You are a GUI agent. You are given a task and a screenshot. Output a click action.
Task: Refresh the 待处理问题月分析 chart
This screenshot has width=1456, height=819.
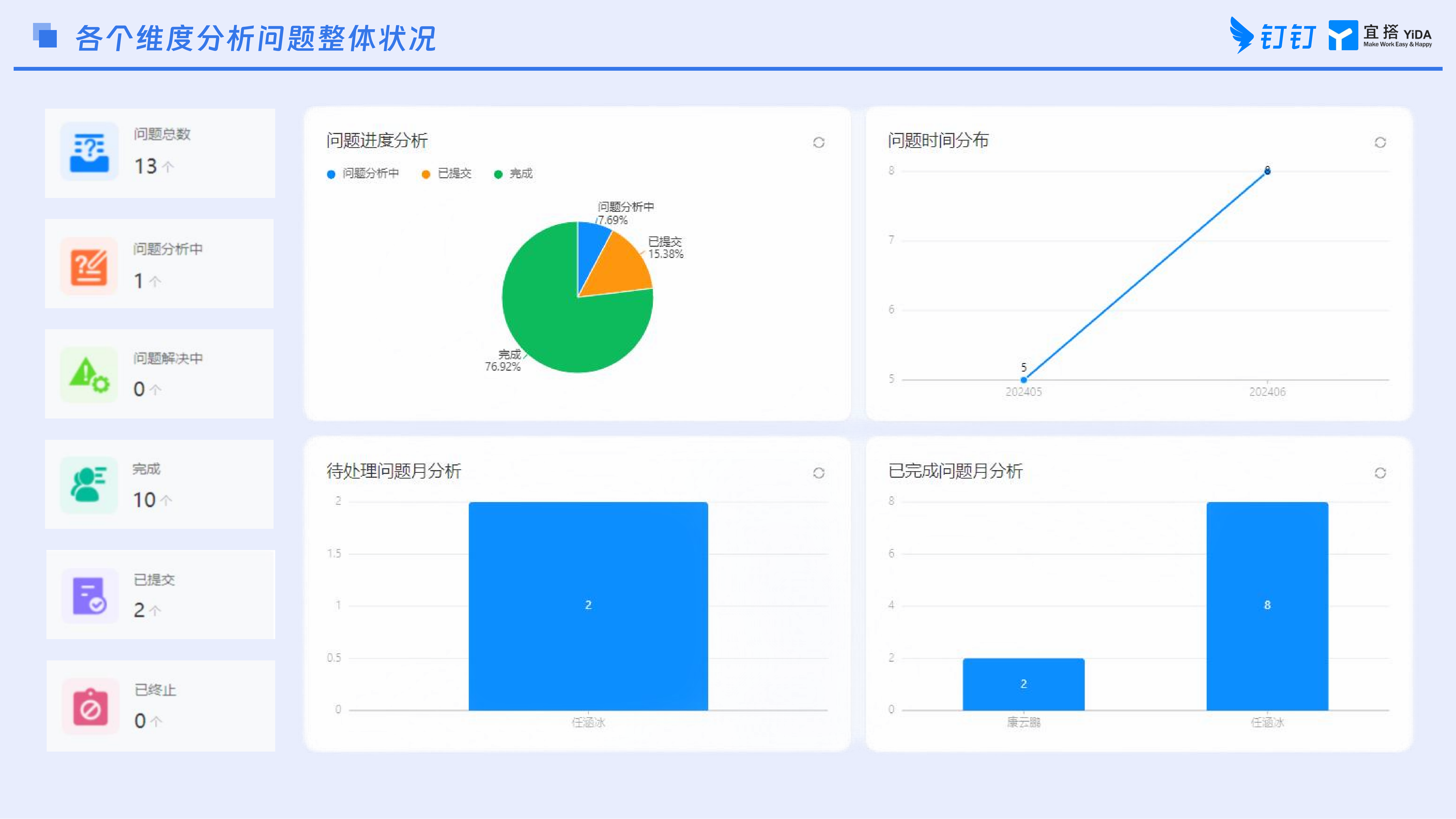click(x=819, y=473)
